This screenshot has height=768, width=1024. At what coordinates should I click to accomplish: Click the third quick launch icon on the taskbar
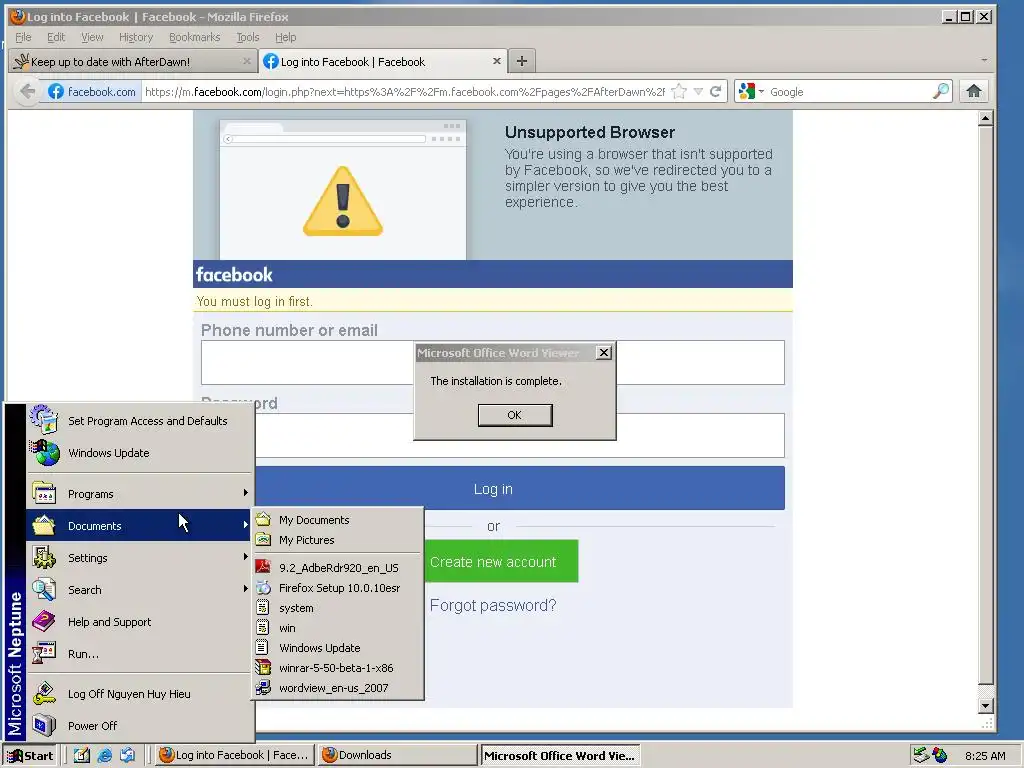(127, 756)
